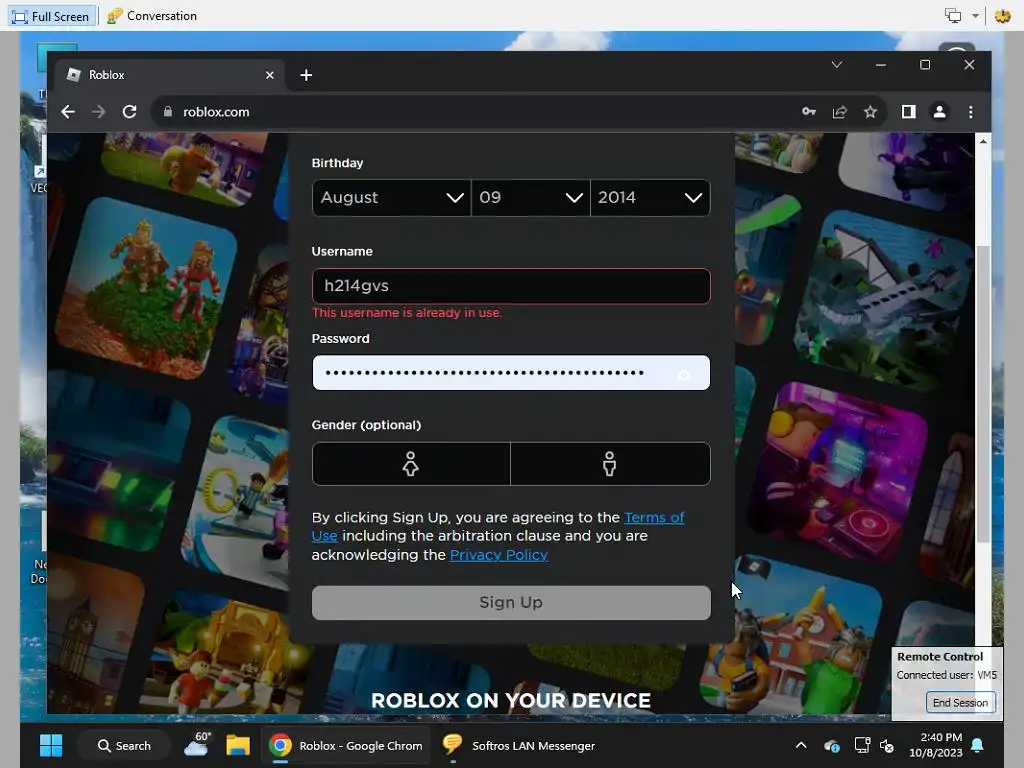
Task: Open the network tray icon
Action: pyautogui.click(x=862, y=745)
